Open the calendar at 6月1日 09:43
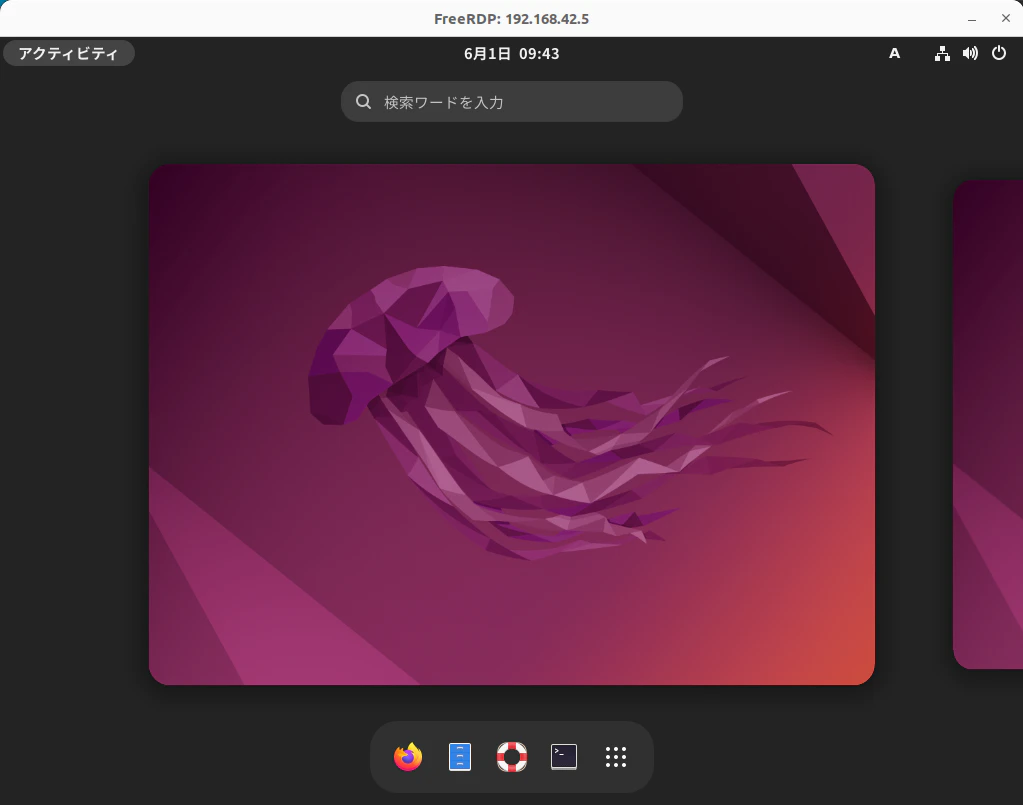 512,53
